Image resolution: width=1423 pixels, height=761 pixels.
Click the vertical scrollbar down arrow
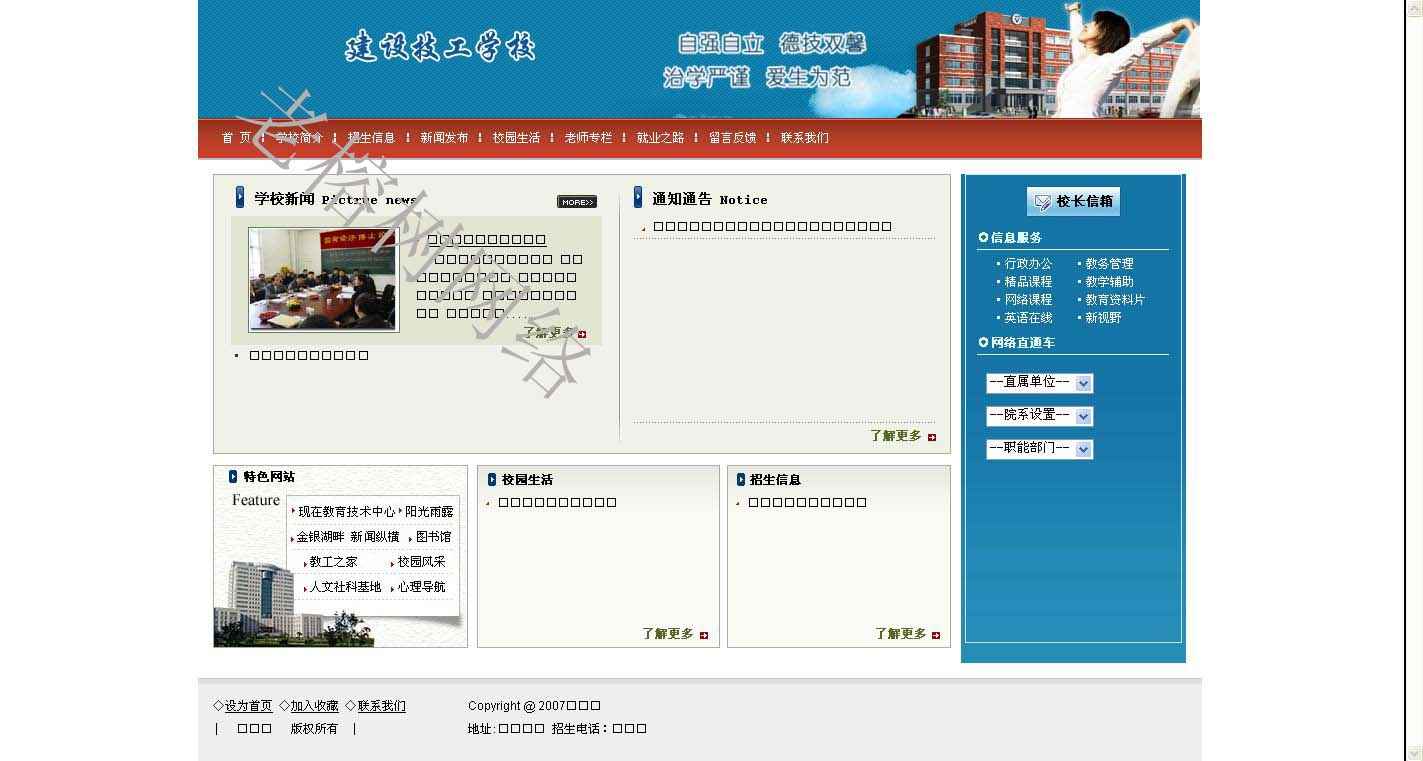coord(1414,752)
